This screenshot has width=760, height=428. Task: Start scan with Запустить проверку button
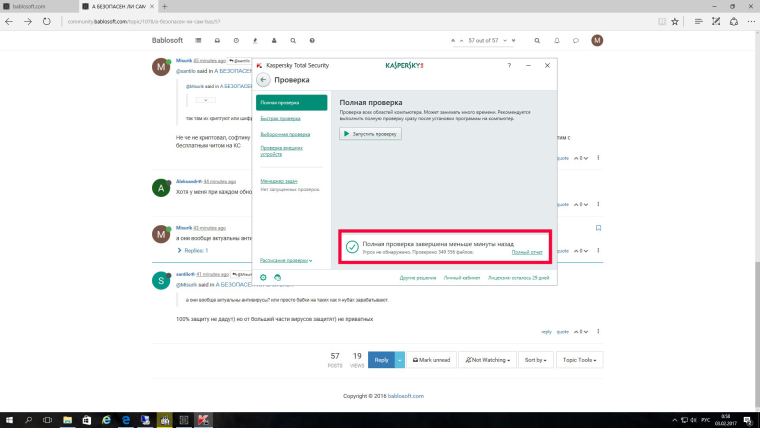click(370, 134)
